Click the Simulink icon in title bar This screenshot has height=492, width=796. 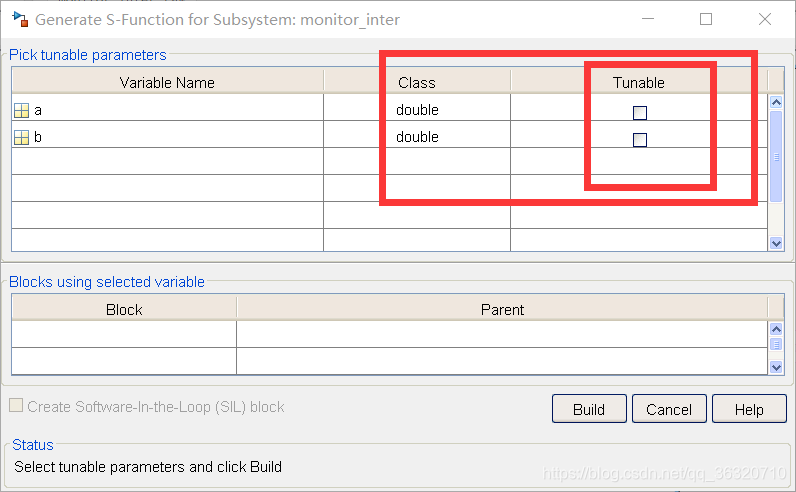tap(20, 19)
